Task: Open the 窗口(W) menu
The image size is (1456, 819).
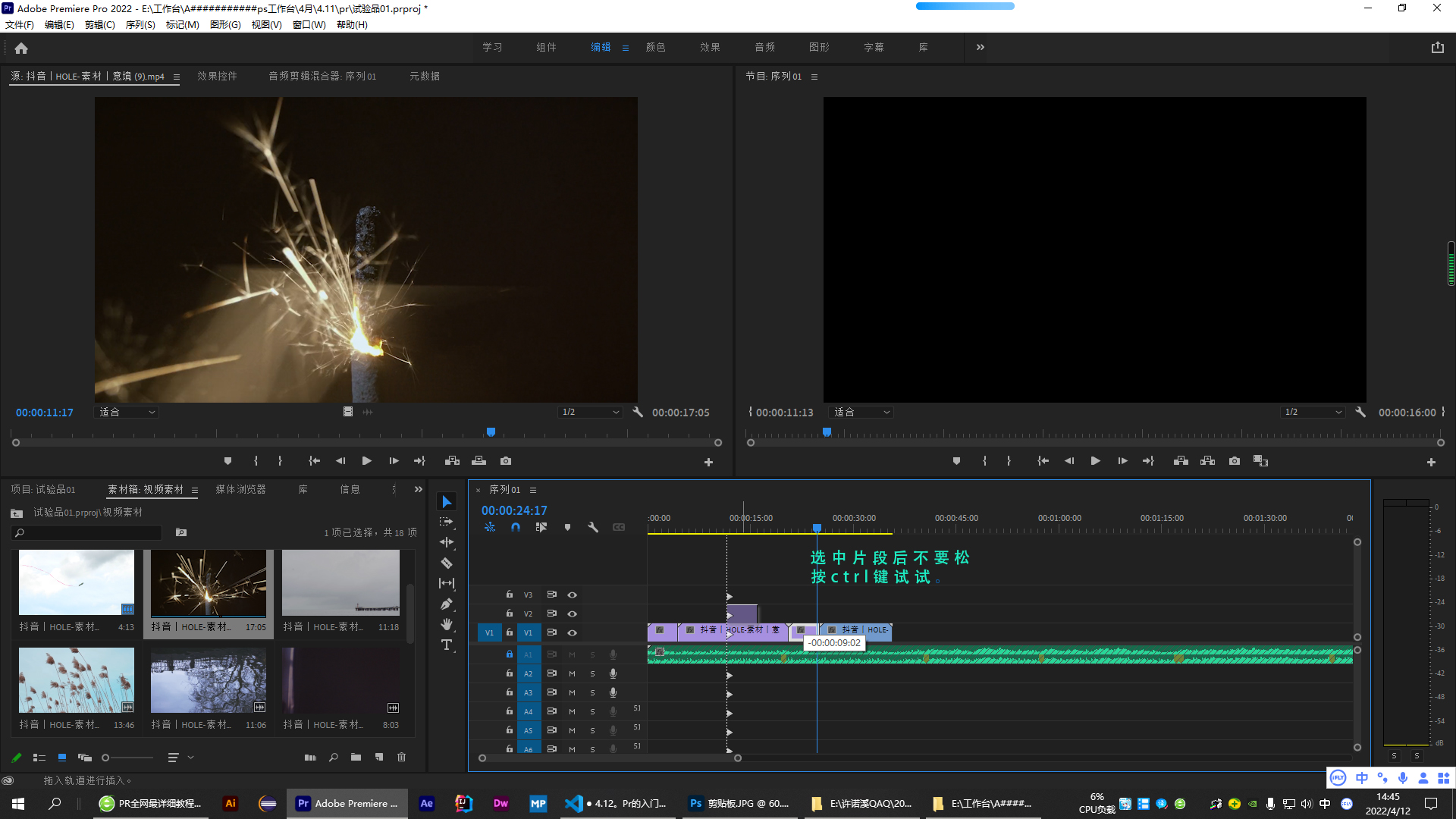Action: (x=309, y=25)
